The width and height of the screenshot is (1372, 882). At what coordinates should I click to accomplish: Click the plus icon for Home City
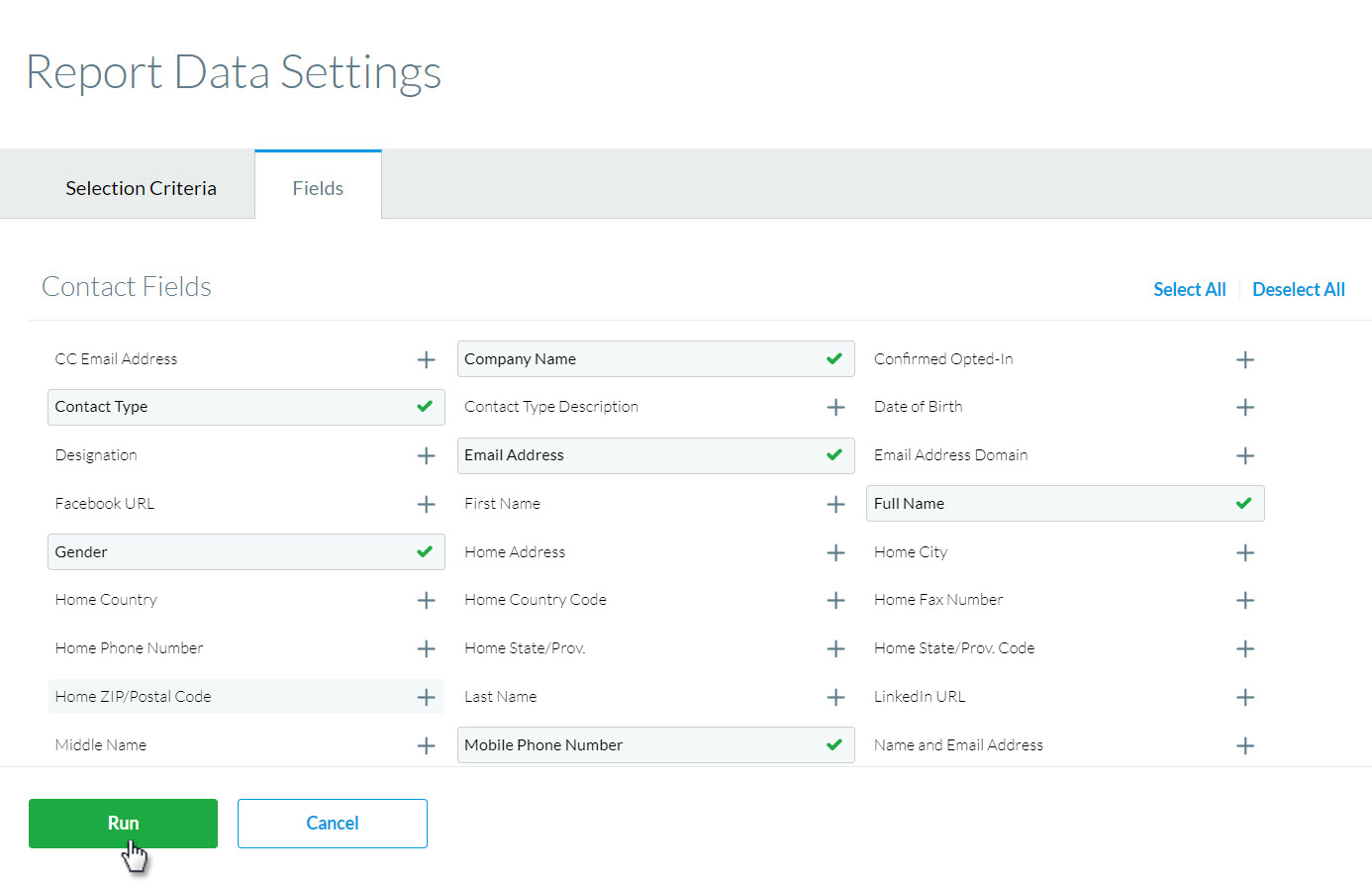point(1245,553)
